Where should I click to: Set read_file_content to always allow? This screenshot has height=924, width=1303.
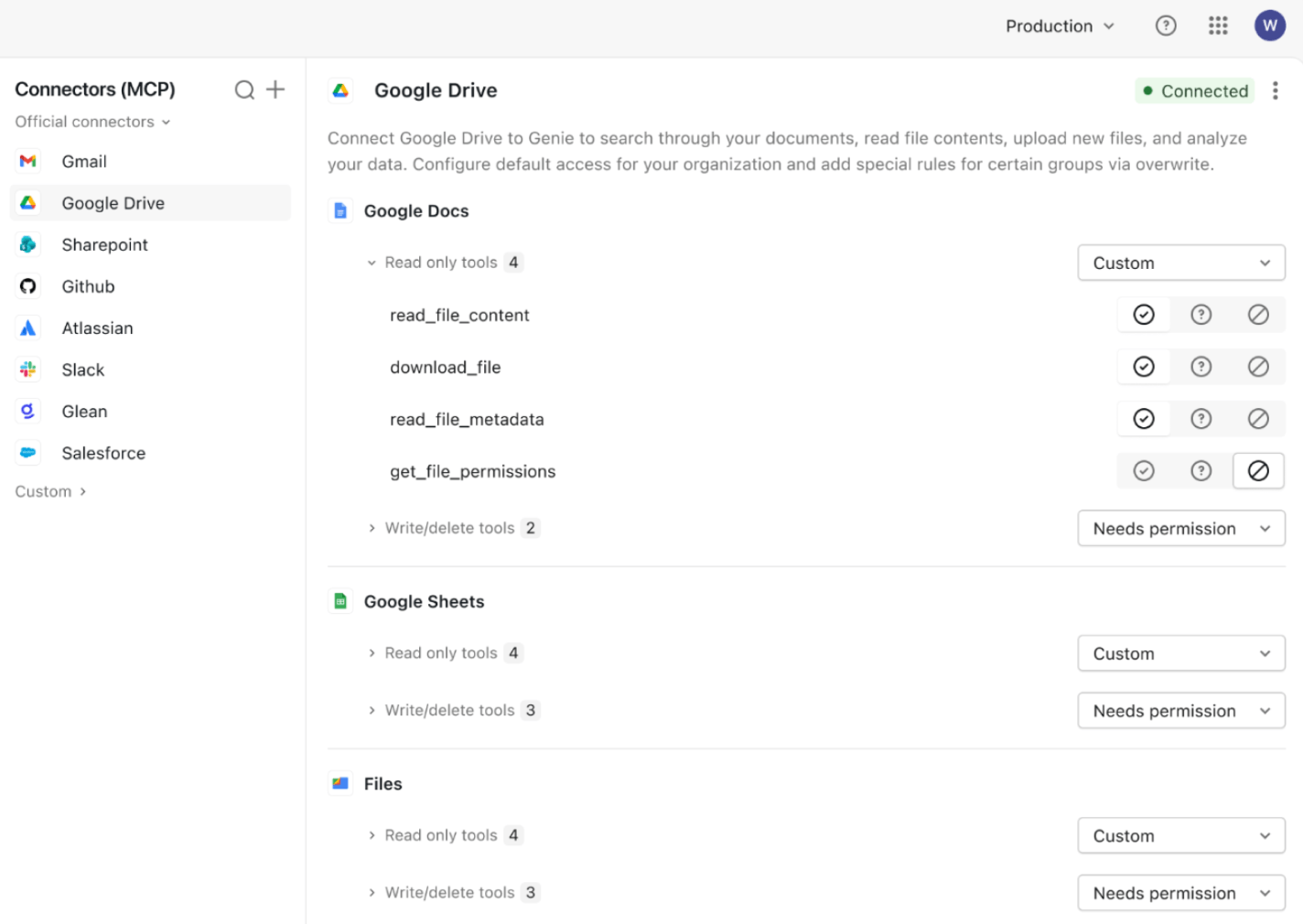click(1144, 315)
